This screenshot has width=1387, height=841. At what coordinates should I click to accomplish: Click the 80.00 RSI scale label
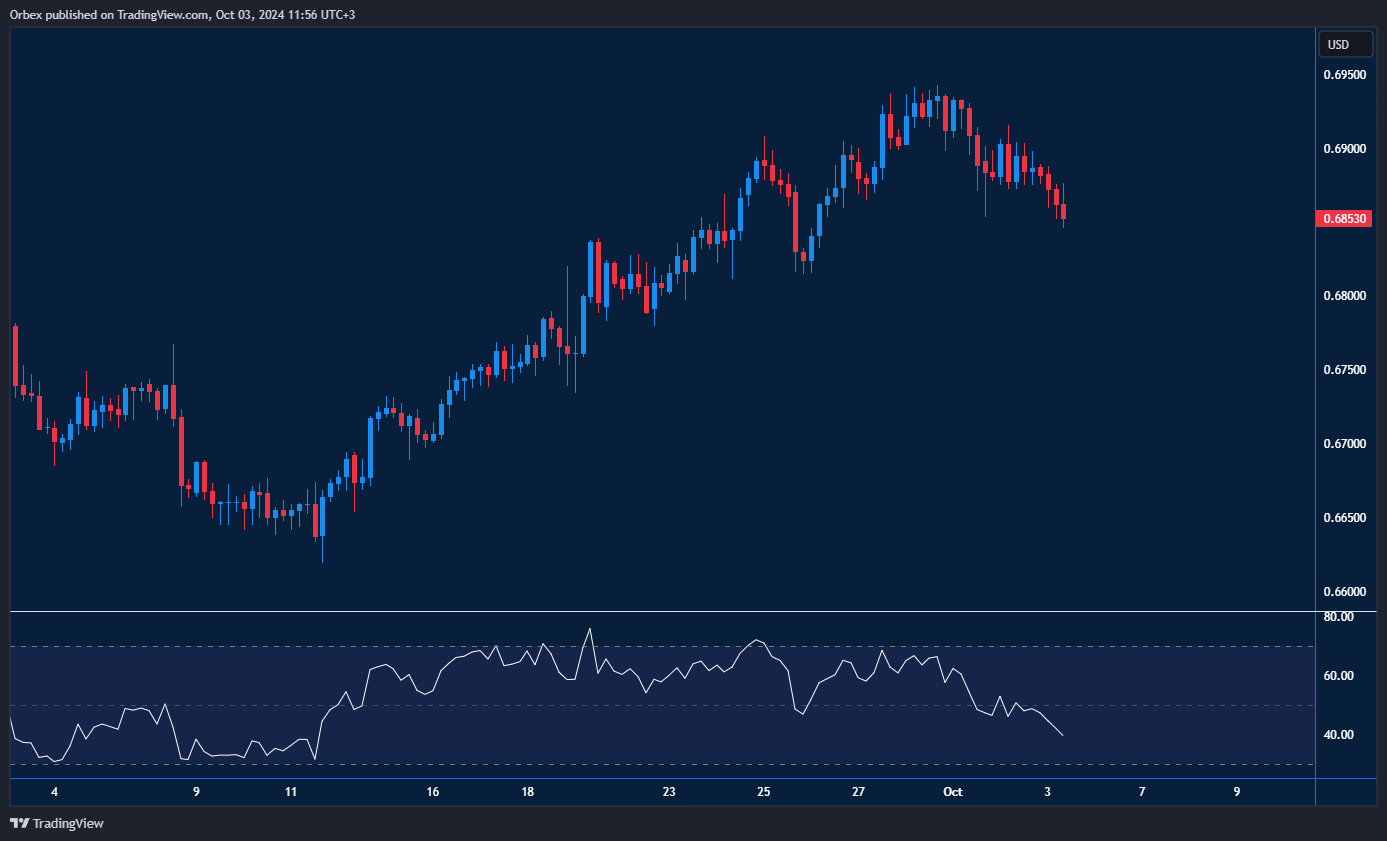pos(1338,617)
